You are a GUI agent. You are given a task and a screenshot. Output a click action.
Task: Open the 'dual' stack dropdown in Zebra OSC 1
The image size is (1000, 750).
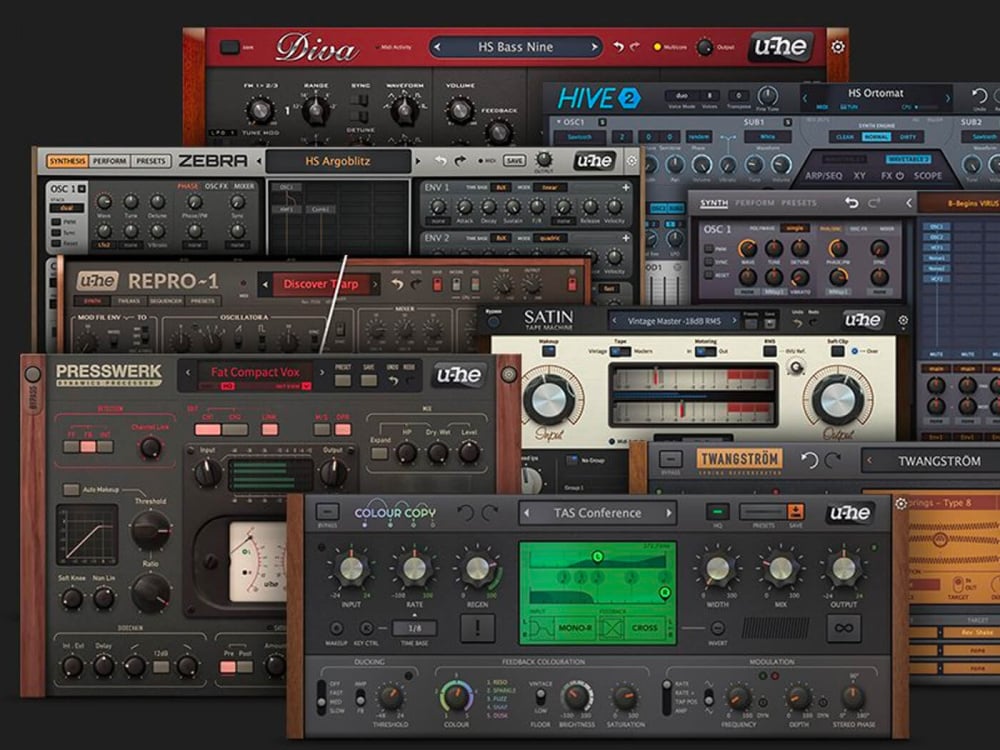[67, 208]
